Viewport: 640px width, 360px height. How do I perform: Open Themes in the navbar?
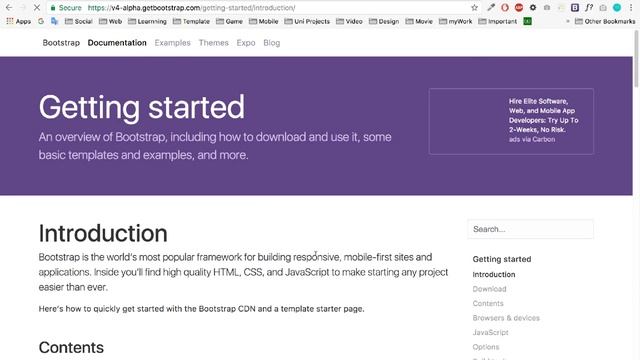(213, 43)
